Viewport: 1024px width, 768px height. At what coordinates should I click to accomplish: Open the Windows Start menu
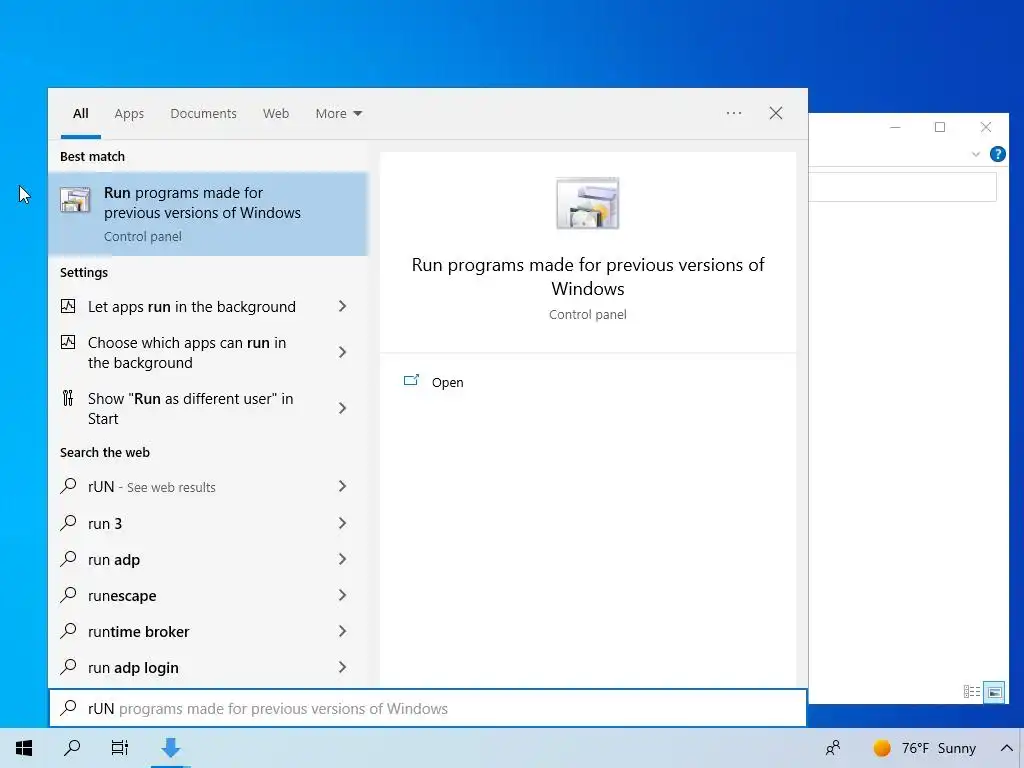click(x=24, y=748)
